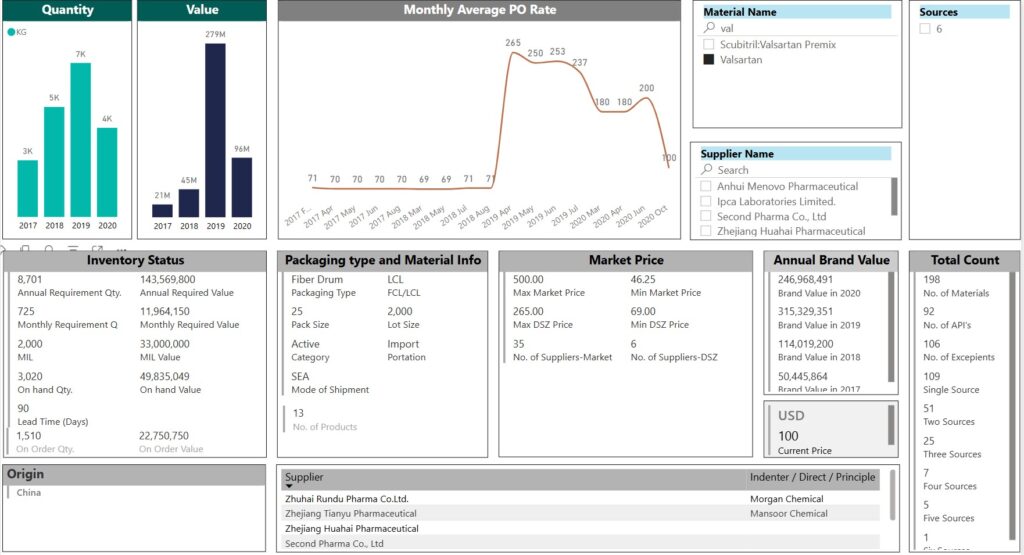This screenshot has width=1024, height=555.
Task: Select the Second Pharma Co., Ltd supplier checkbox
Action: pyautogui.click(x=706, y=216)
